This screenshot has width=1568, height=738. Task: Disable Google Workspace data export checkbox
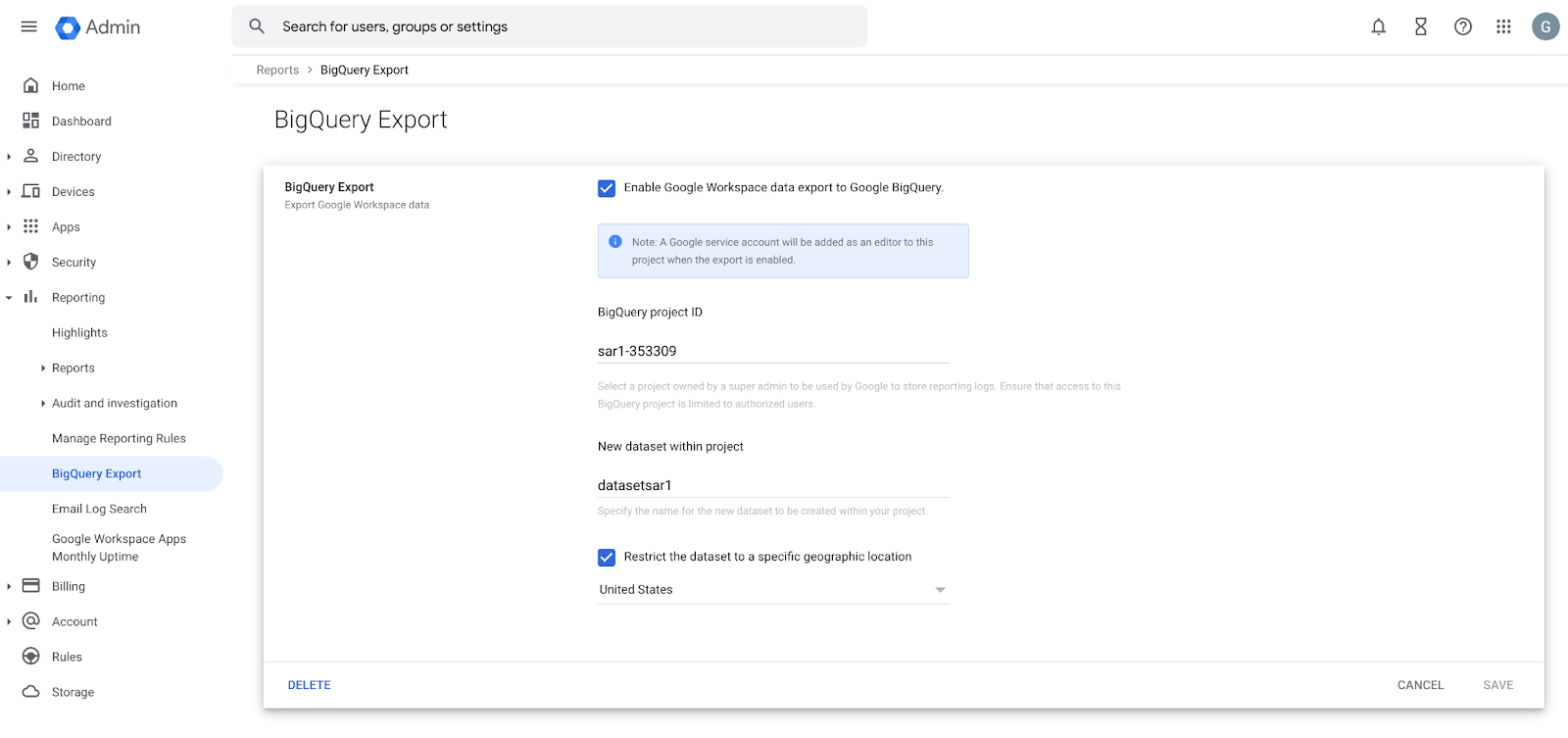[607, 188]
